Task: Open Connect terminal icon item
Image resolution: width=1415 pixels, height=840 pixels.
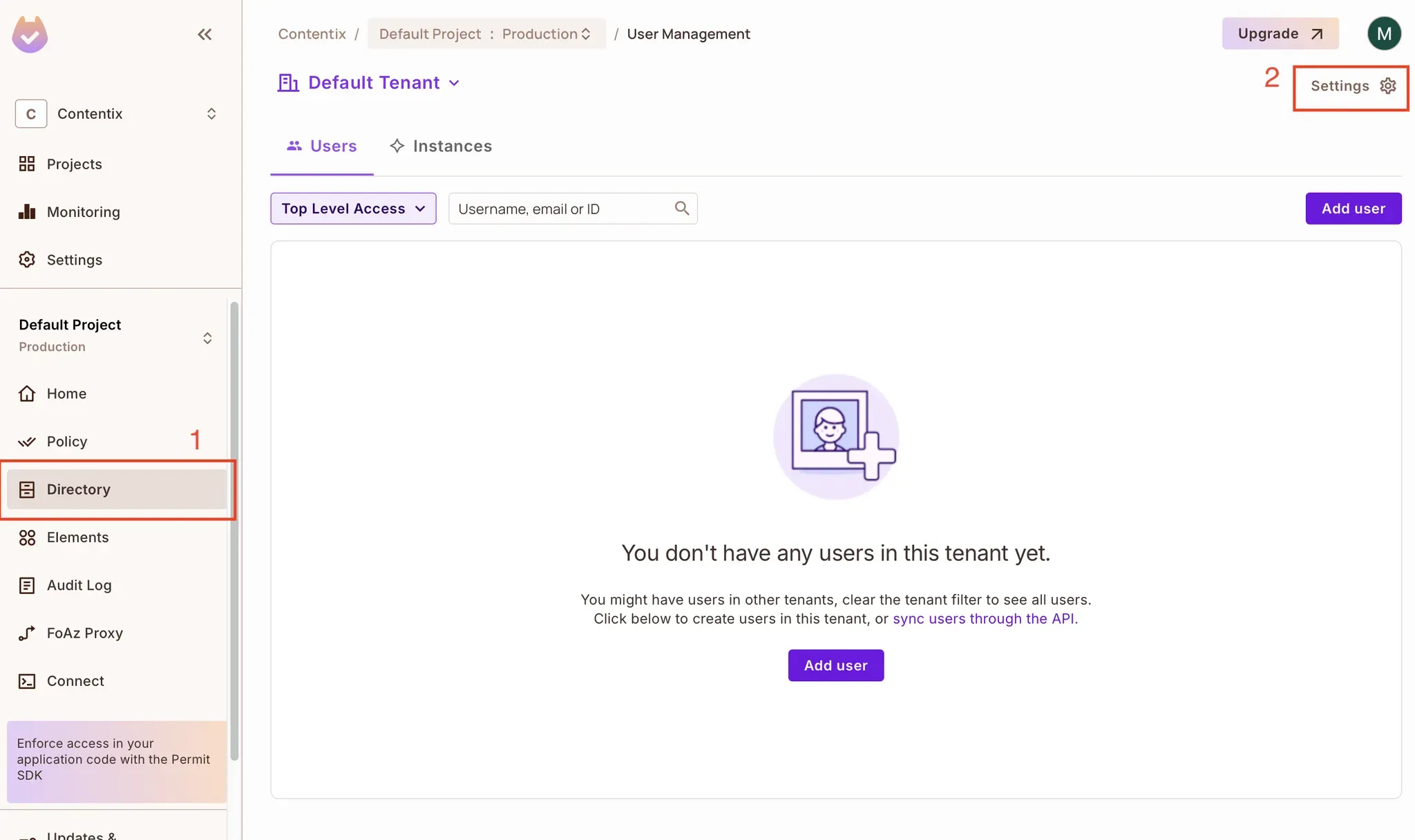Action: (27, 681)
